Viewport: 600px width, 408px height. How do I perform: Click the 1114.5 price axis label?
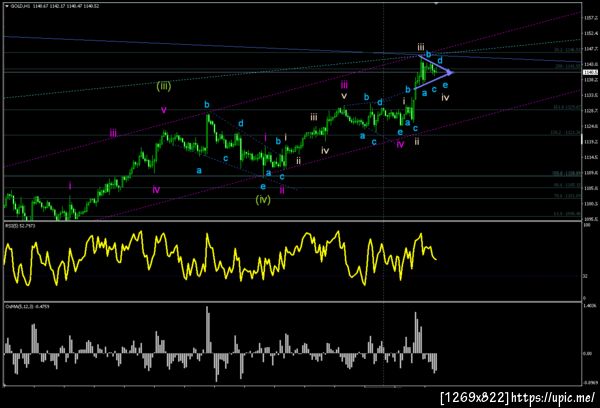coord(591,157)
